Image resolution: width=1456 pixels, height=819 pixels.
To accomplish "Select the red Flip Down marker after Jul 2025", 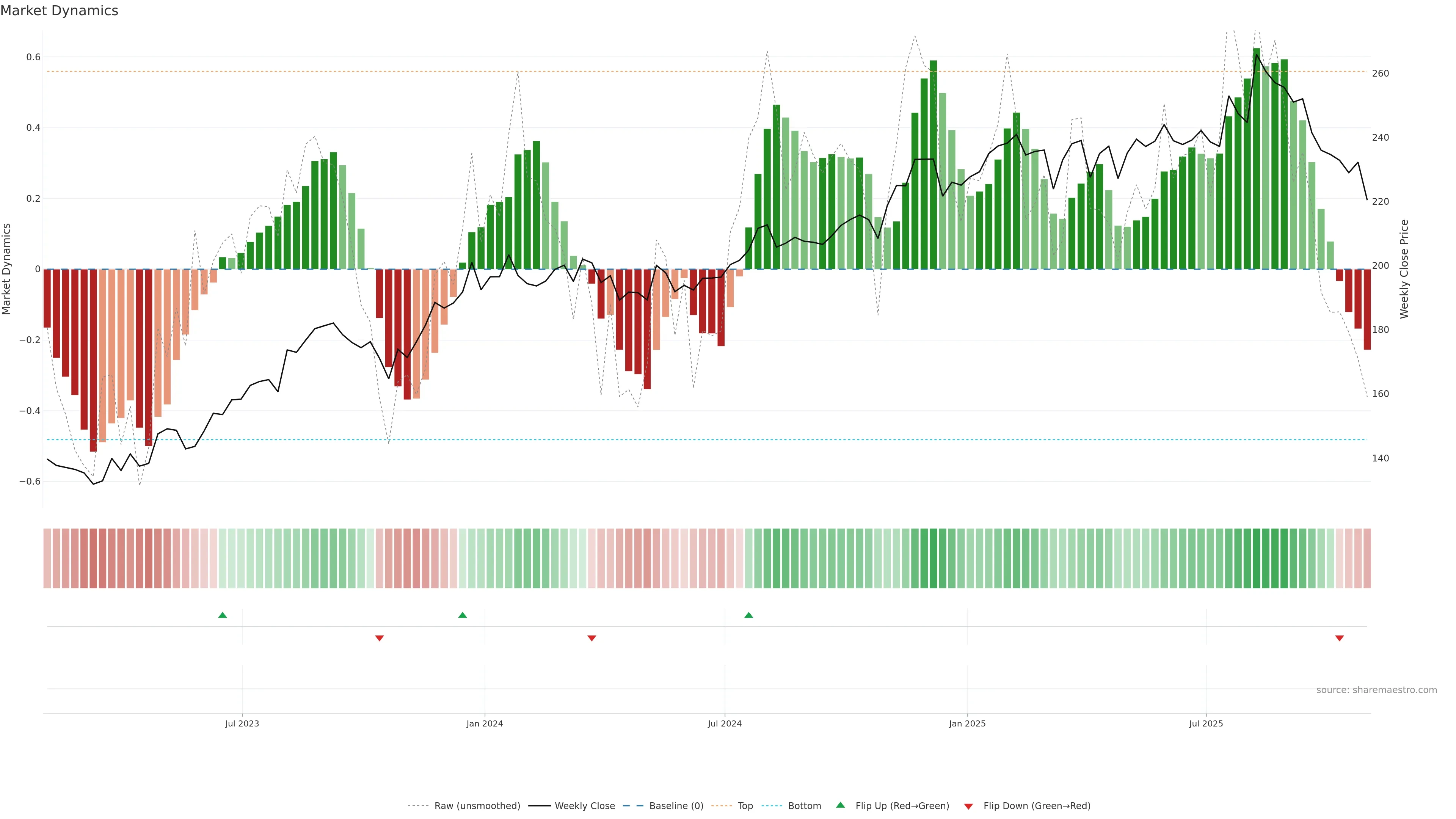I will [x=1339, y=638].
